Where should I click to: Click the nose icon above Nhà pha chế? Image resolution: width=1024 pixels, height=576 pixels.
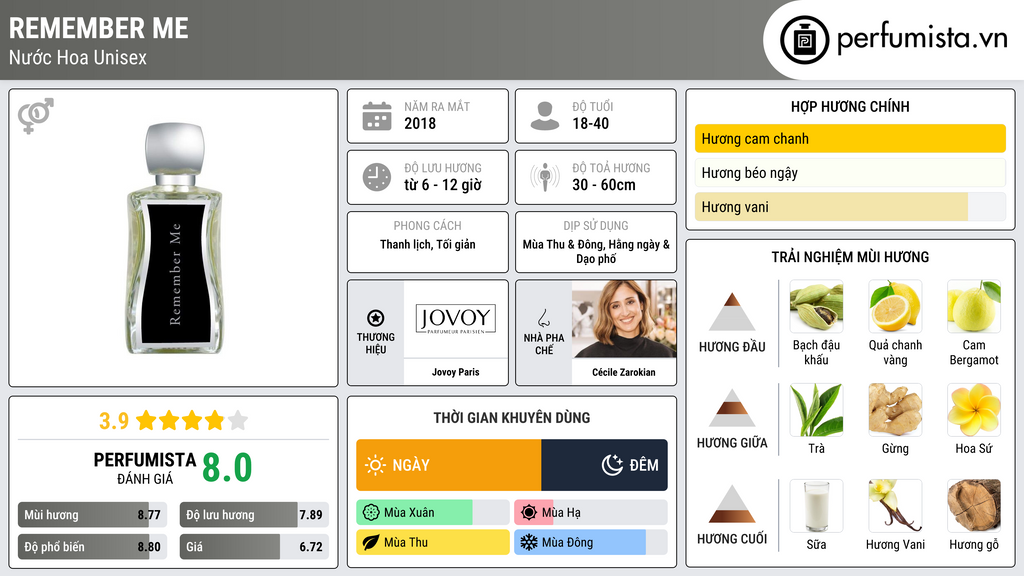(x=543, y=318)
